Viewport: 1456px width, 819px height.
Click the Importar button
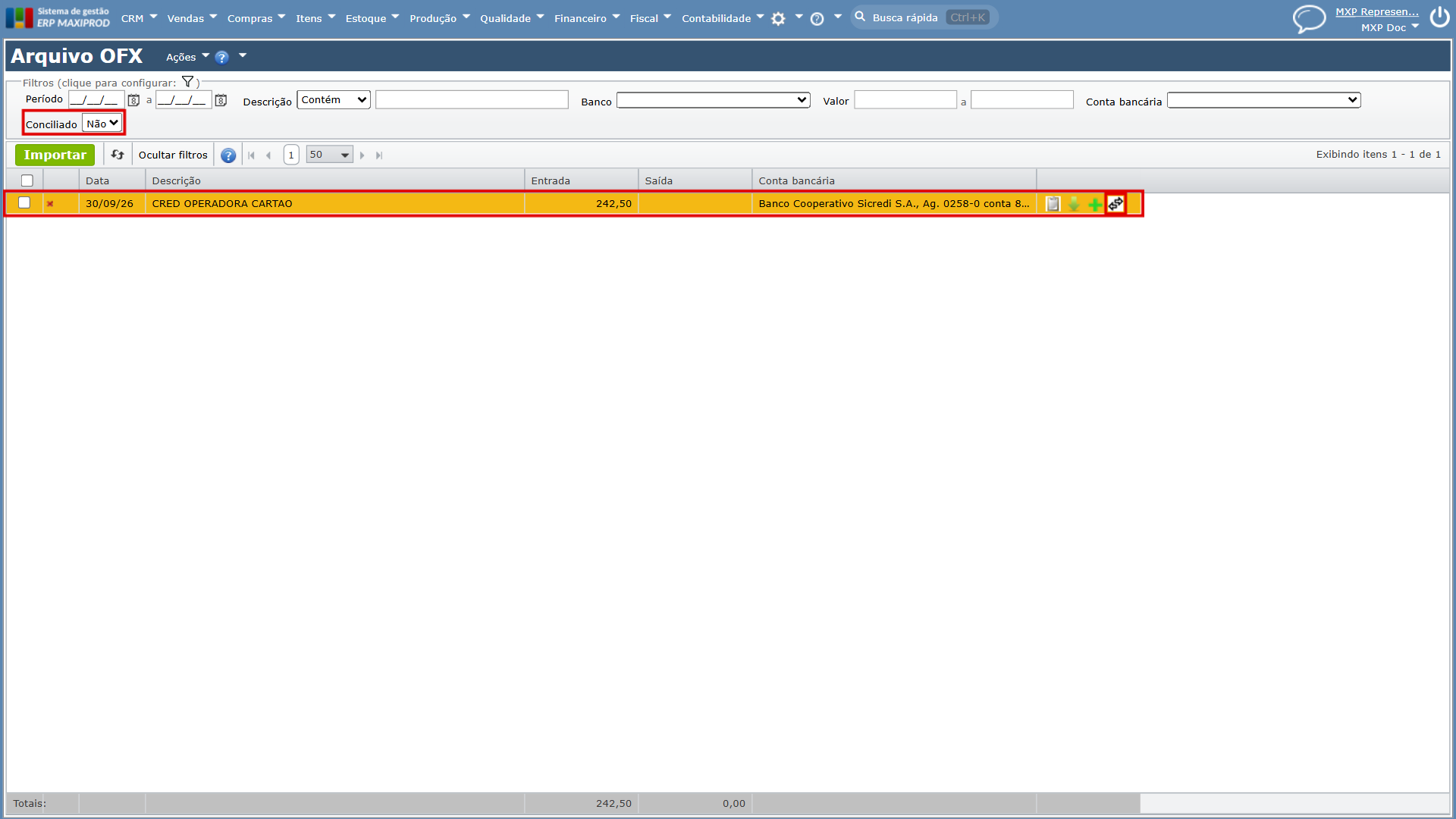[x=55, y=155]
